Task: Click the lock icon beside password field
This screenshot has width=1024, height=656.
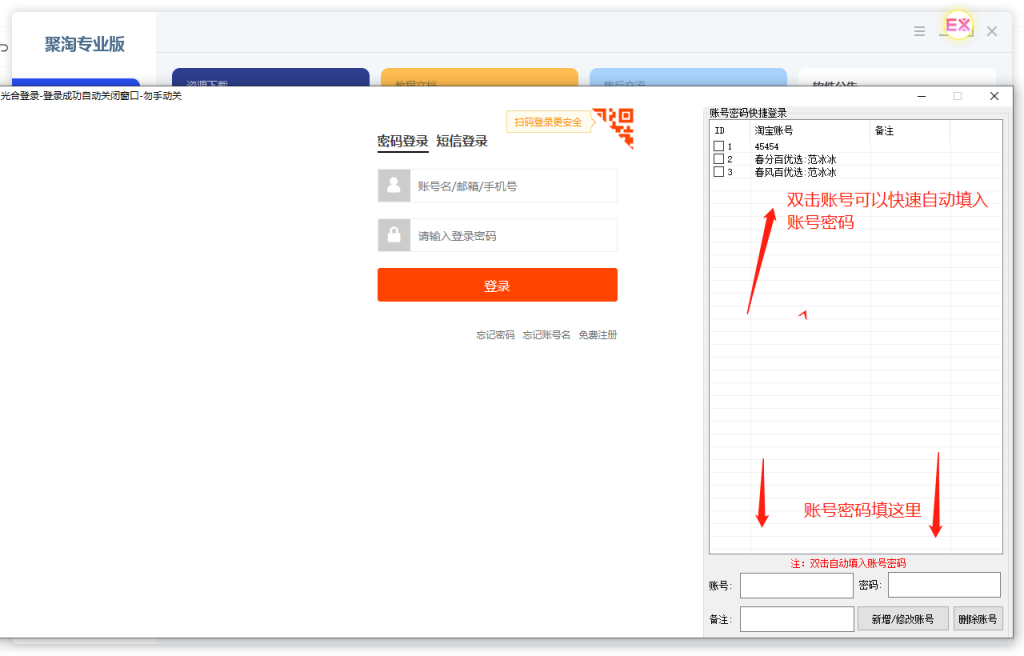Action: pos(394,235)
